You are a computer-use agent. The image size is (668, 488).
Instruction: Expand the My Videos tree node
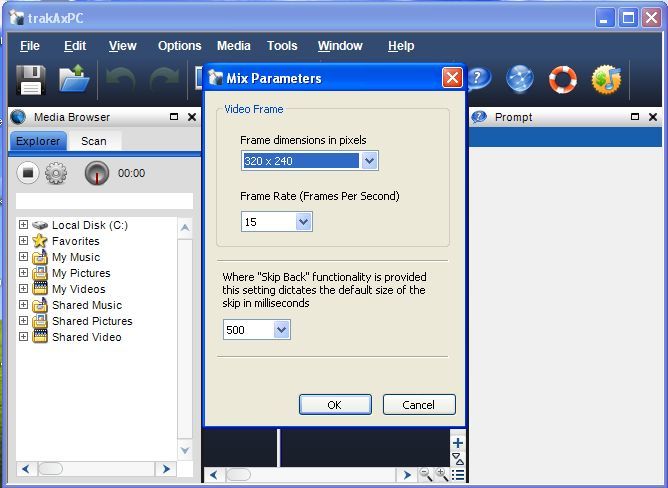(23, 289)
